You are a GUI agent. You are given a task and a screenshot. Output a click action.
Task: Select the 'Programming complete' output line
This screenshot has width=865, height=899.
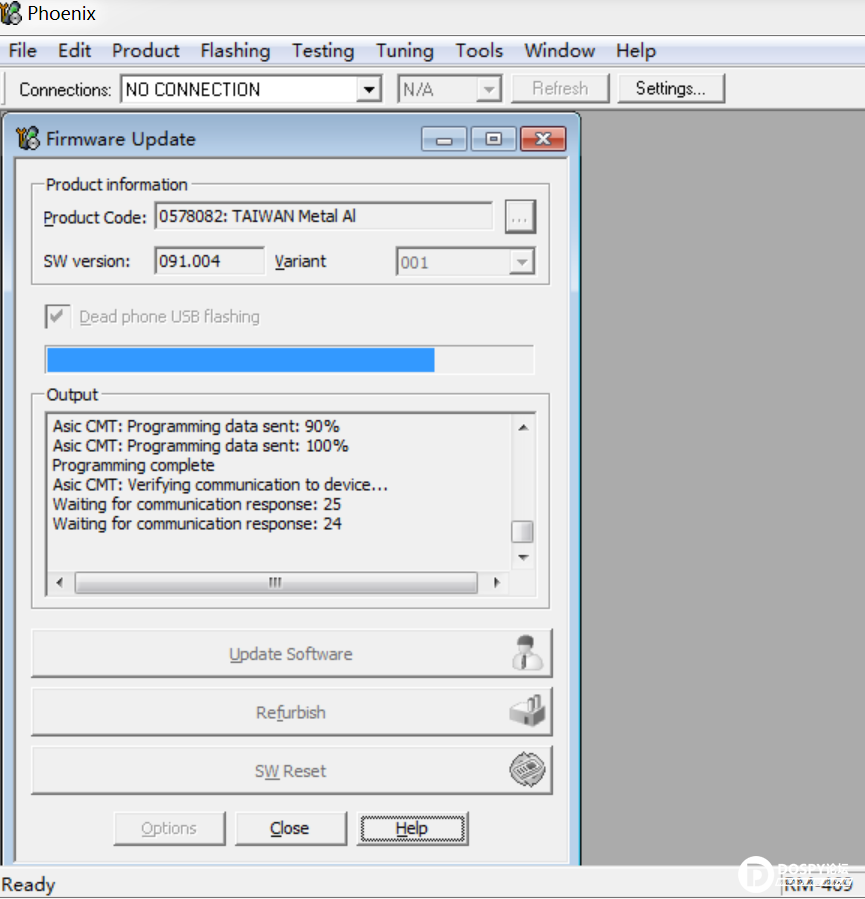[x=134, y=465]
